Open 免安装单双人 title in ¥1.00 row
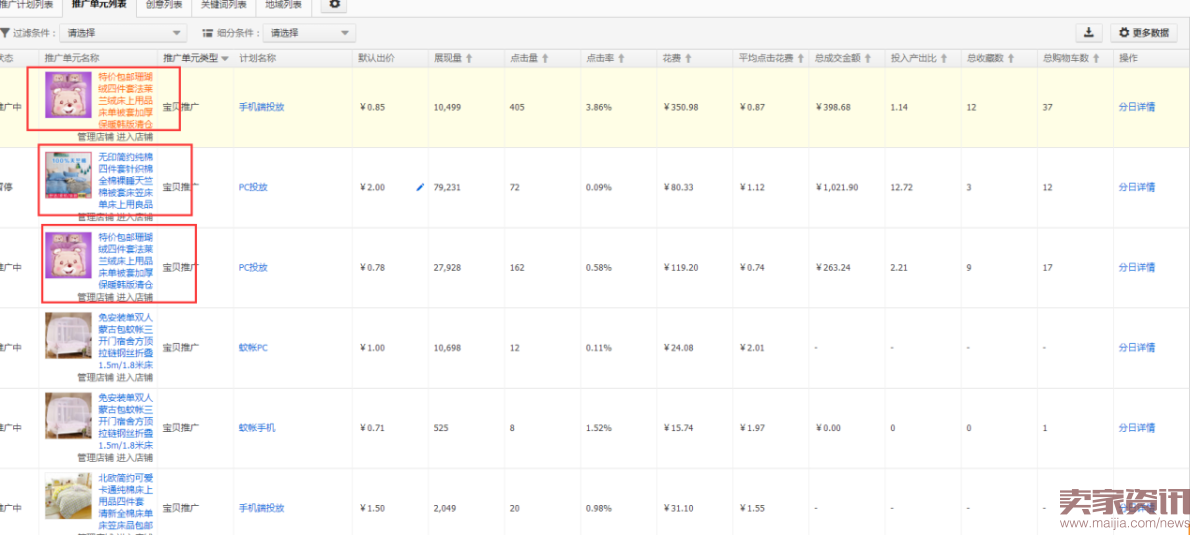 (x=125, y=341)
